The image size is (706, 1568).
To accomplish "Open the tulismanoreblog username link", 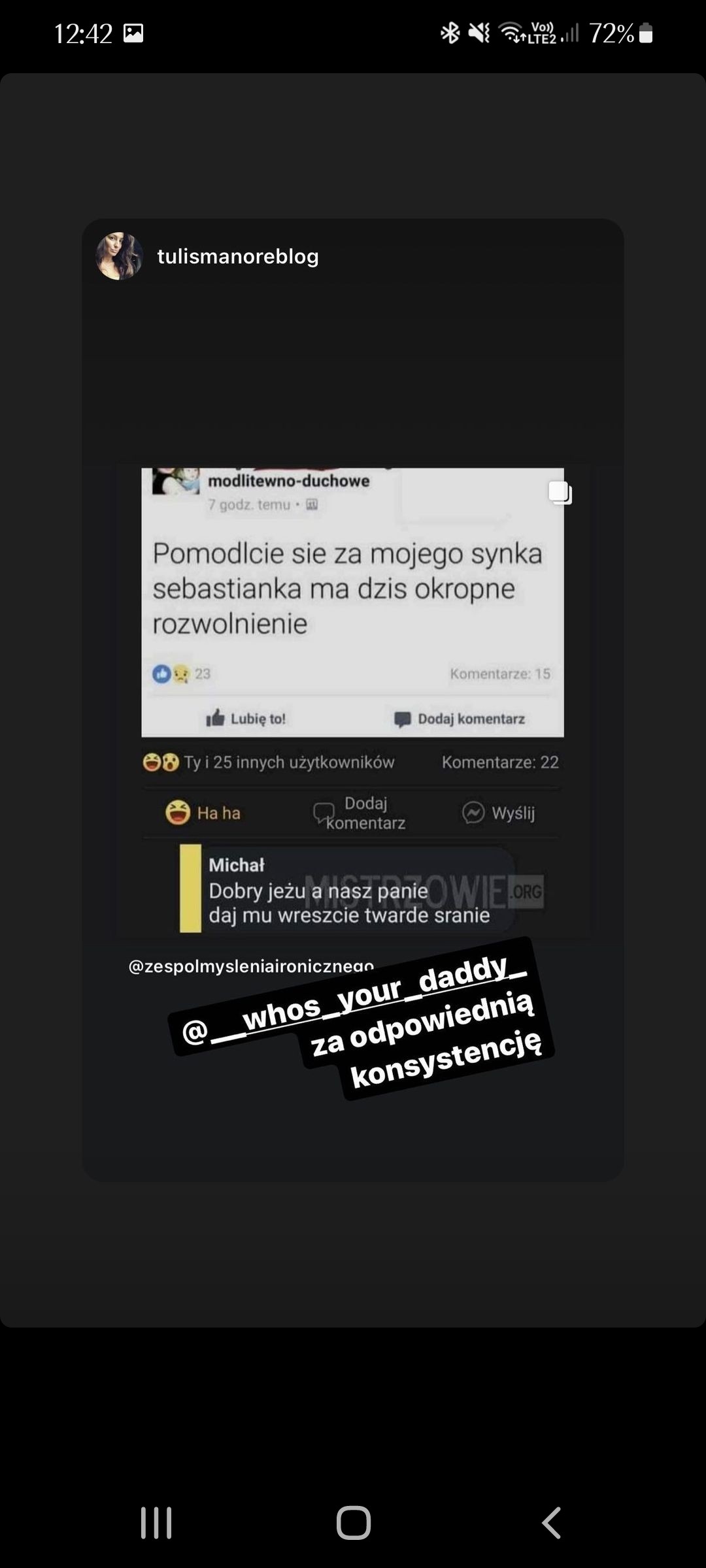I will (x=238, y=256).
